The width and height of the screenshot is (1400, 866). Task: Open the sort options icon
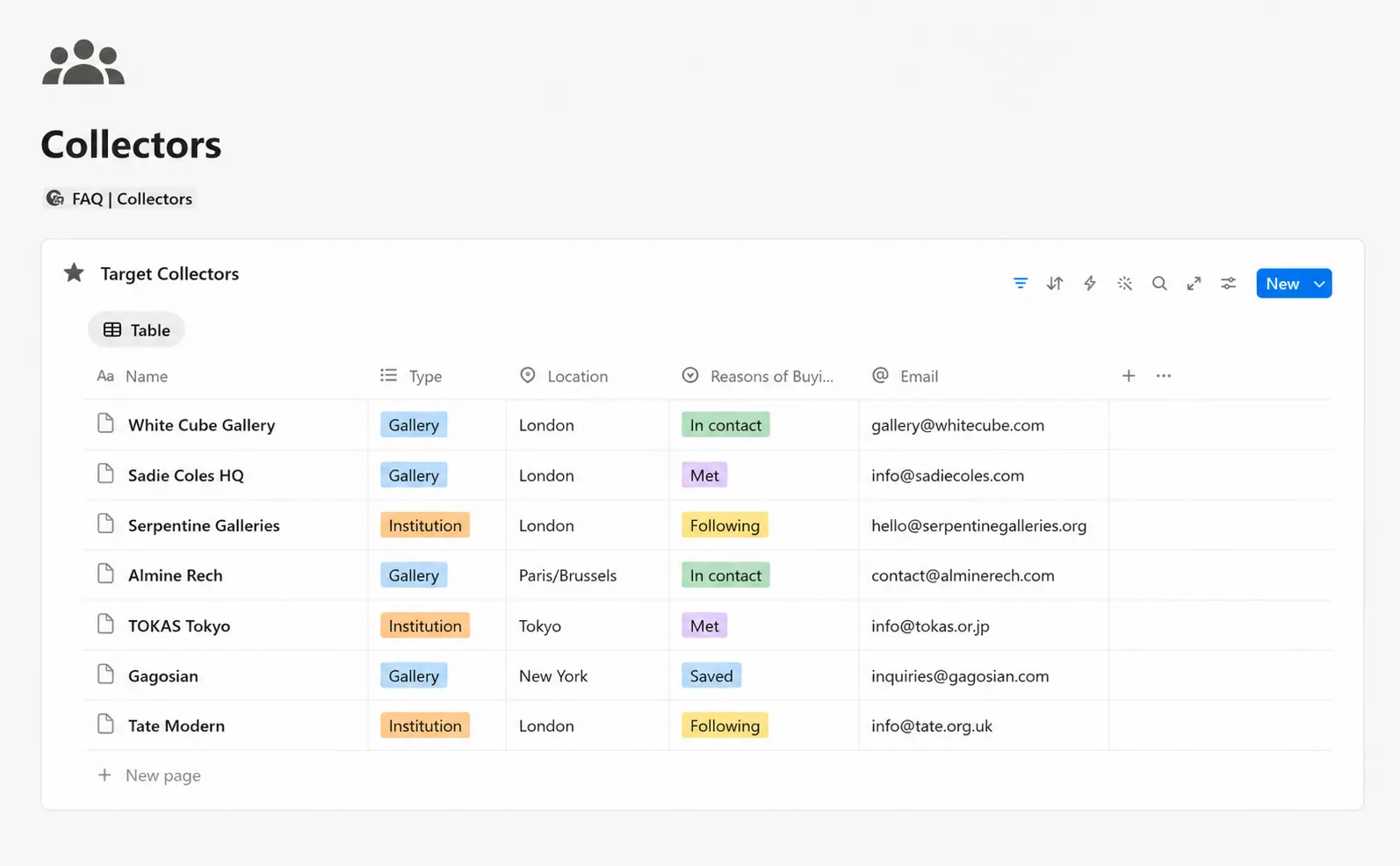click(x=1055, y=284)
